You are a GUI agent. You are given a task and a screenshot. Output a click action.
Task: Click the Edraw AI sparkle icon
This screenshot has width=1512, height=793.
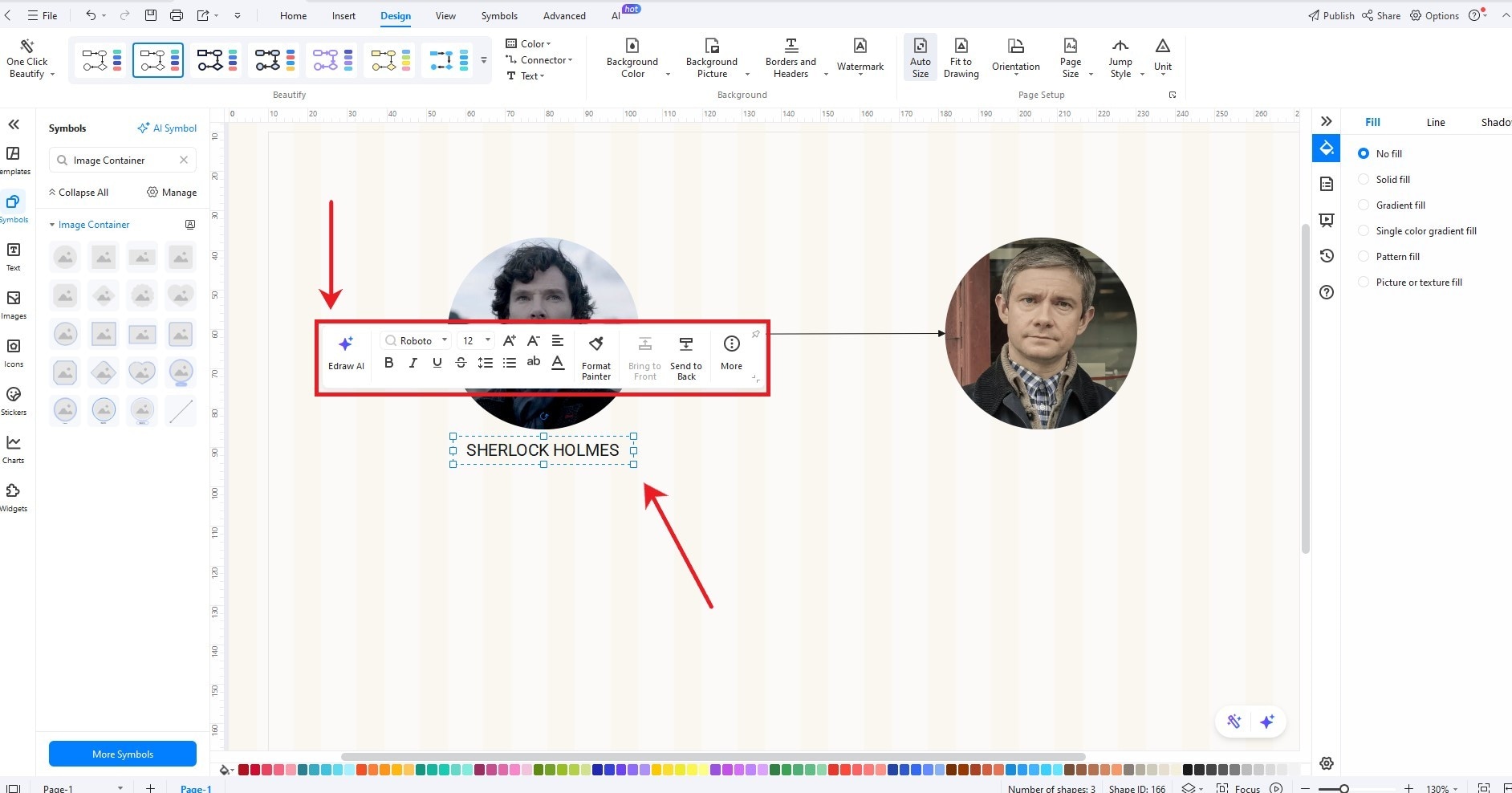346,344
